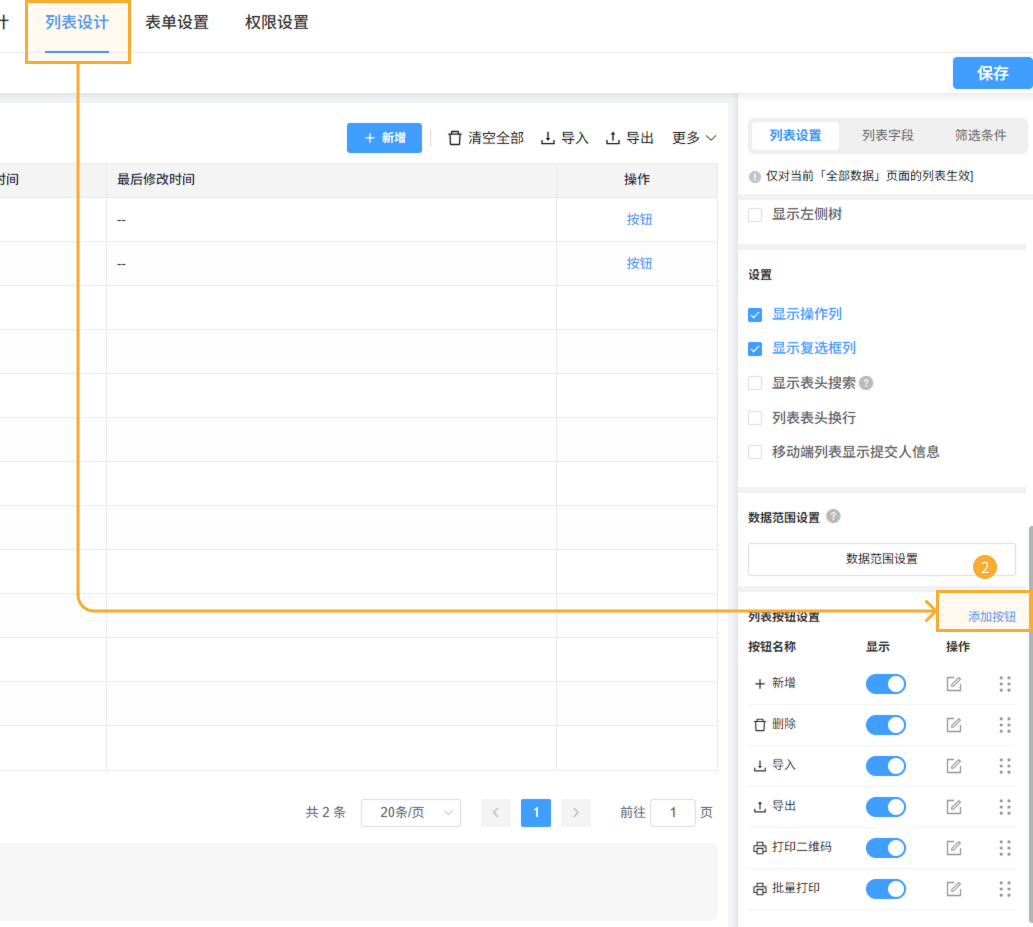This screenshot has width=1033, height=927.
Task: Click 按钮 link in first table row
Action: (x=639, y=219)
